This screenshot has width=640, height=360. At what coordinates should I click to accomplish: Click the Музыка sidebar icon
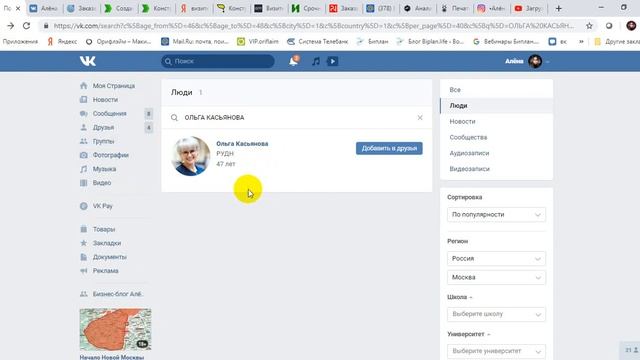tap(84, 169)
